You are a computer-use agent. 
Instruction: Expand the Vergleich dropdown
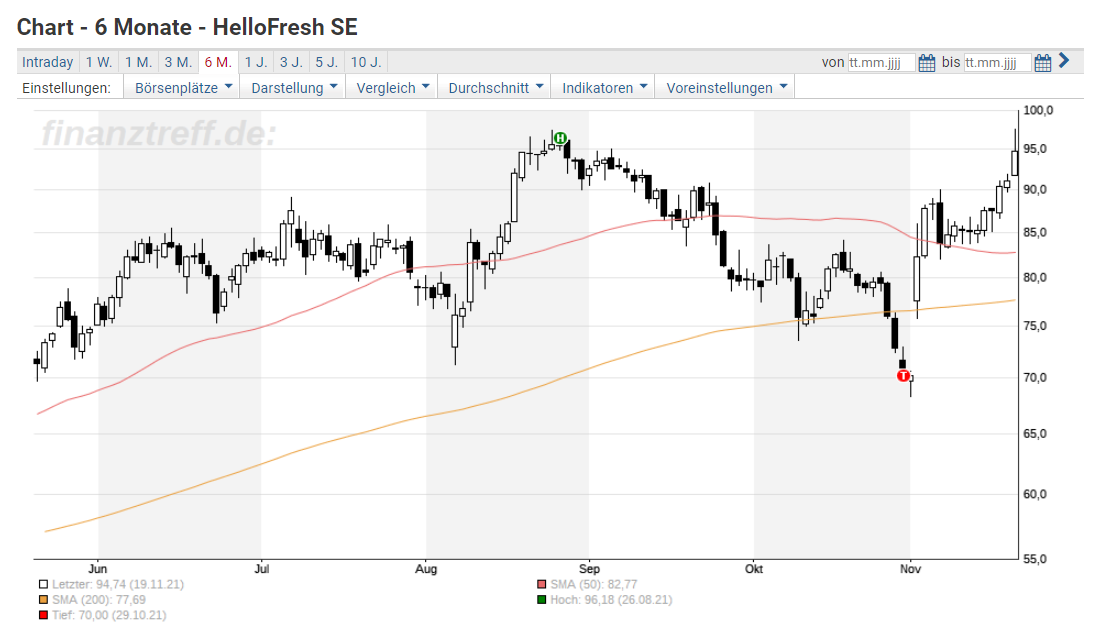391,88
